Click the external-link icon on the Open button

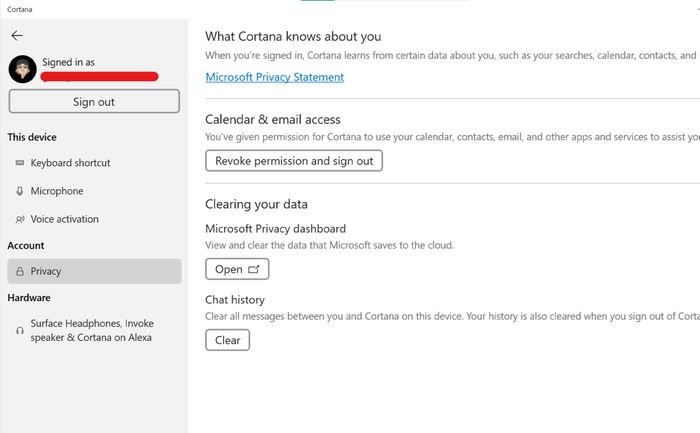click(253, 269)
